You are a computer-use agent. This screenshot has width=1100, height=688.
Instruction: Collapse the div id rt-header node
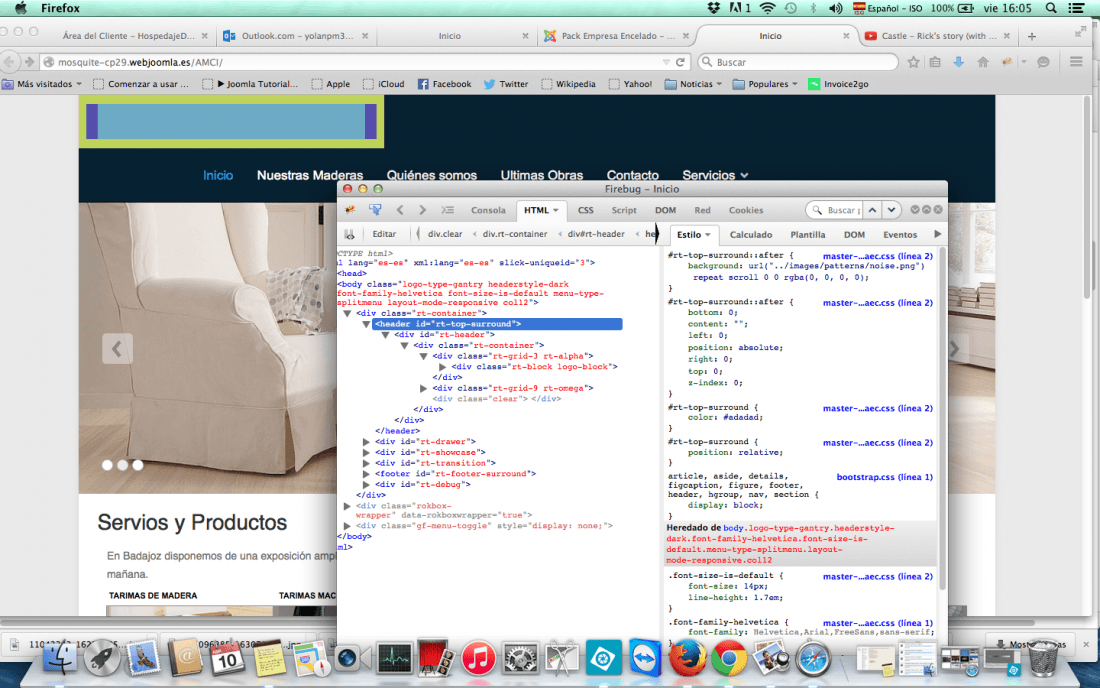point(385,335)
